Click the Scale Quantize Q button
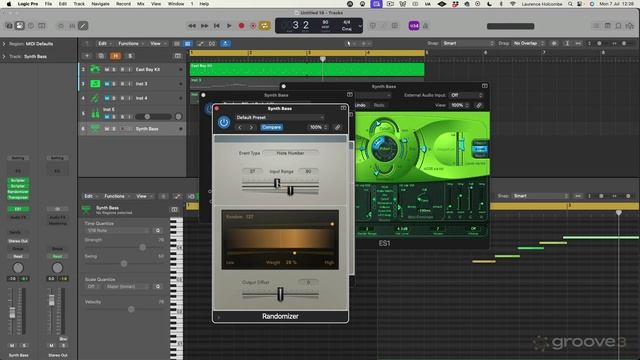This screenshot has height=360, width=640. click(x=158, y=287)
